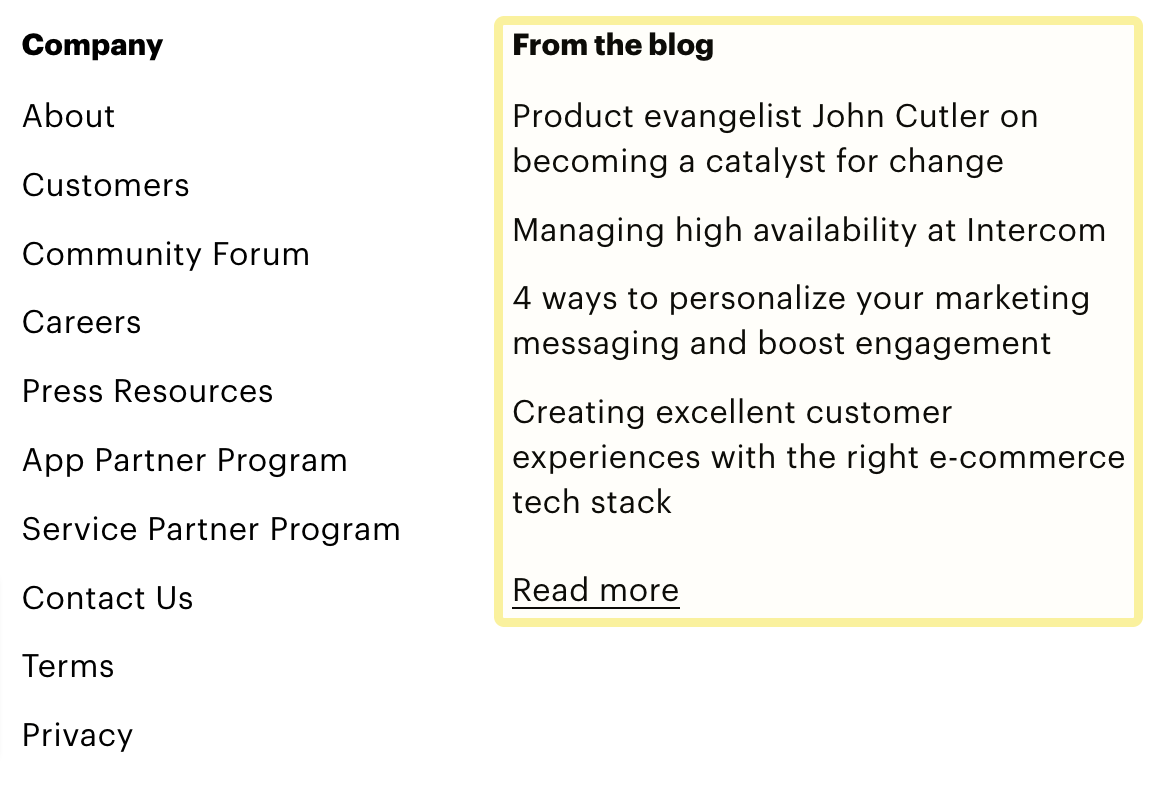Image resolution: width=1166 pixels, height=794 pixels.
Task: Visit the Community Forum
Action: 165,255
